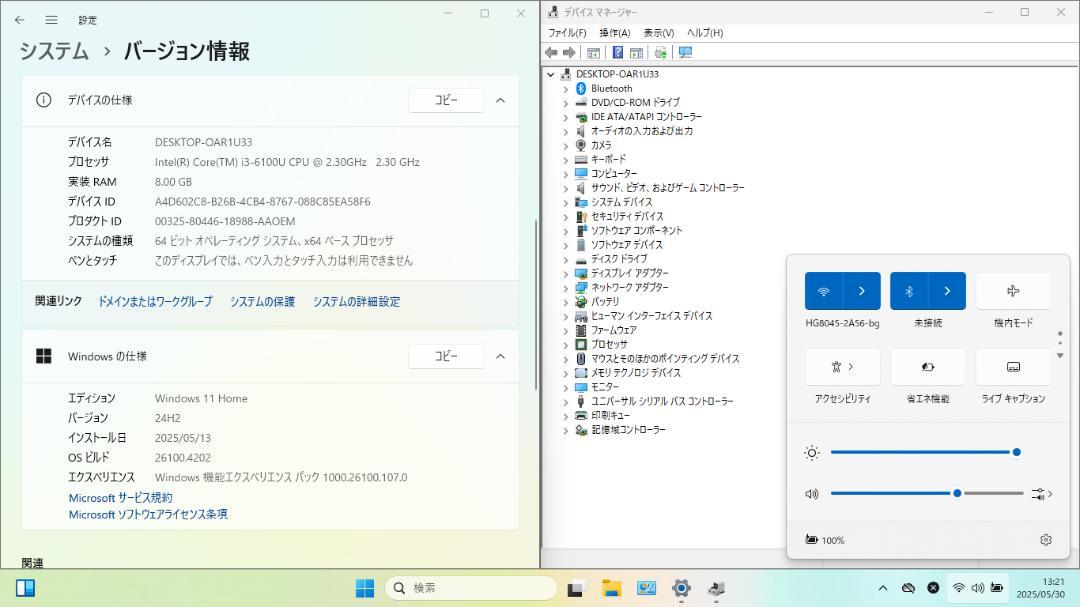Viewport: 1080px width, 607px height.
Task: Open Microsoft サービス規約 link
Action: 121,497
